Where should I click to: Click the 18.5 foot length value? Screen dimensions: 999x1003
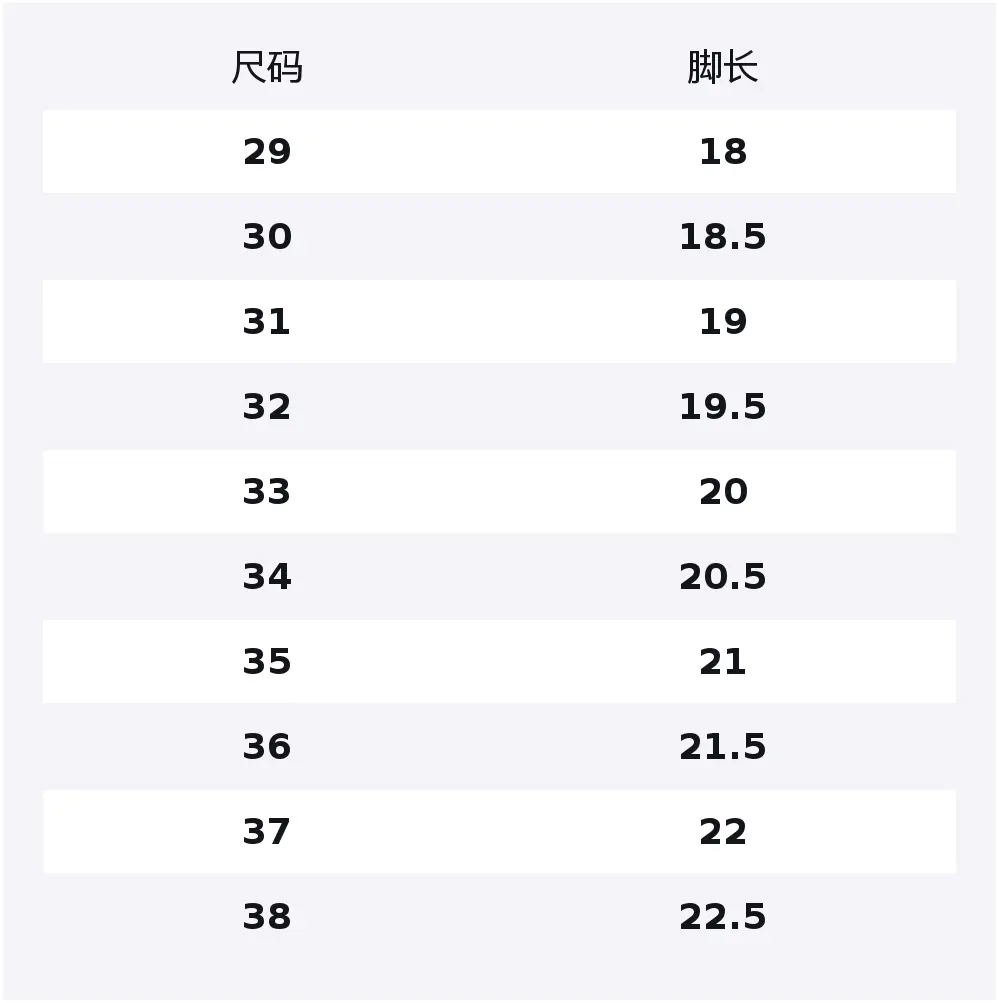(722, 237)
